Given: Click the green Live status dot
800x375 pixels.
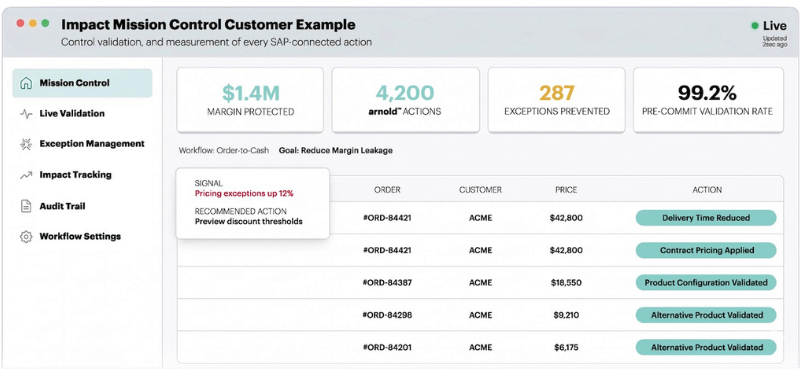Looking at the screenshot, I should pos(755,26).
